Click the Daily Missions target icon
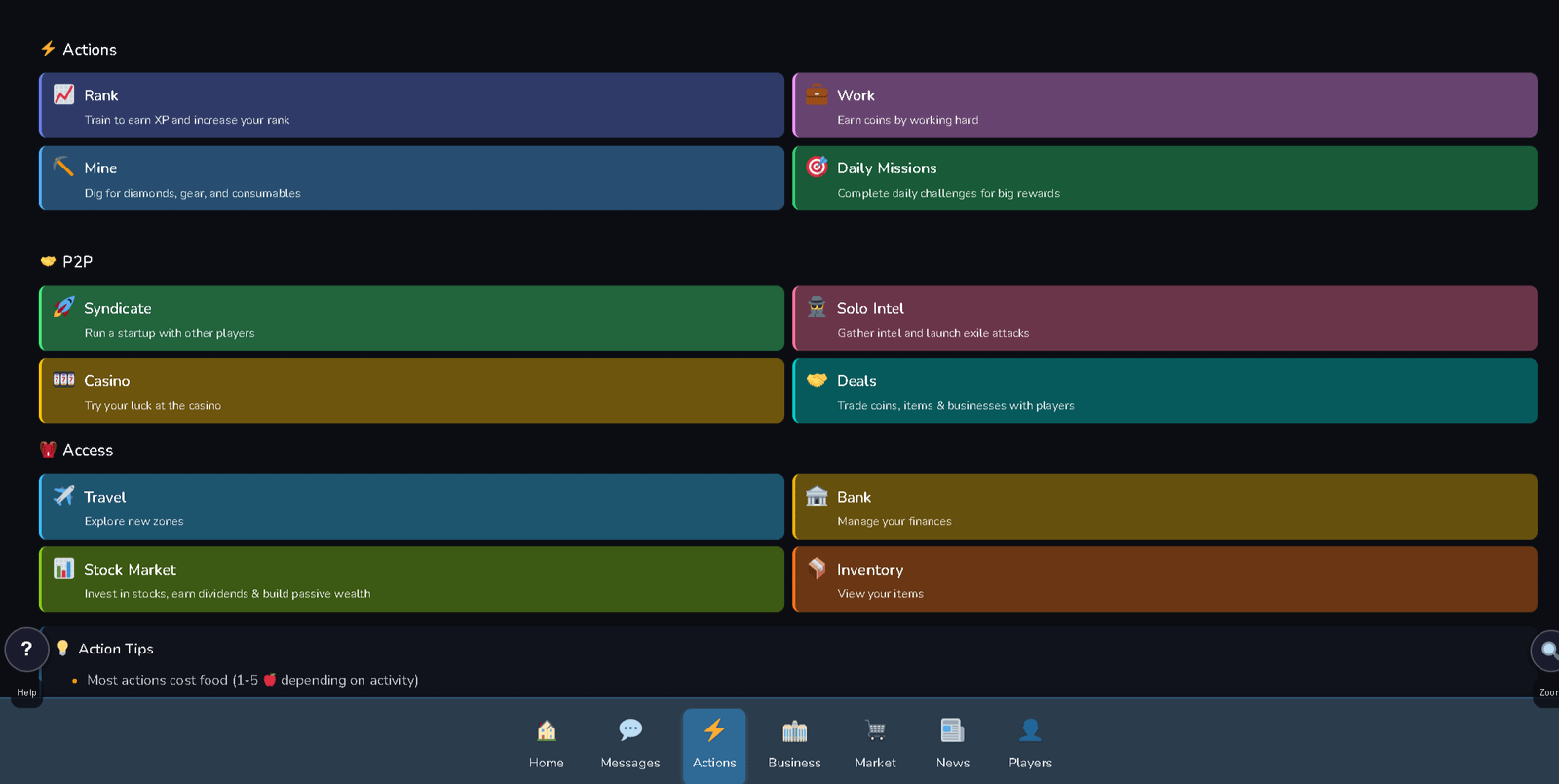The width and height of the screenshot is (1559, 784). [817, 167]
